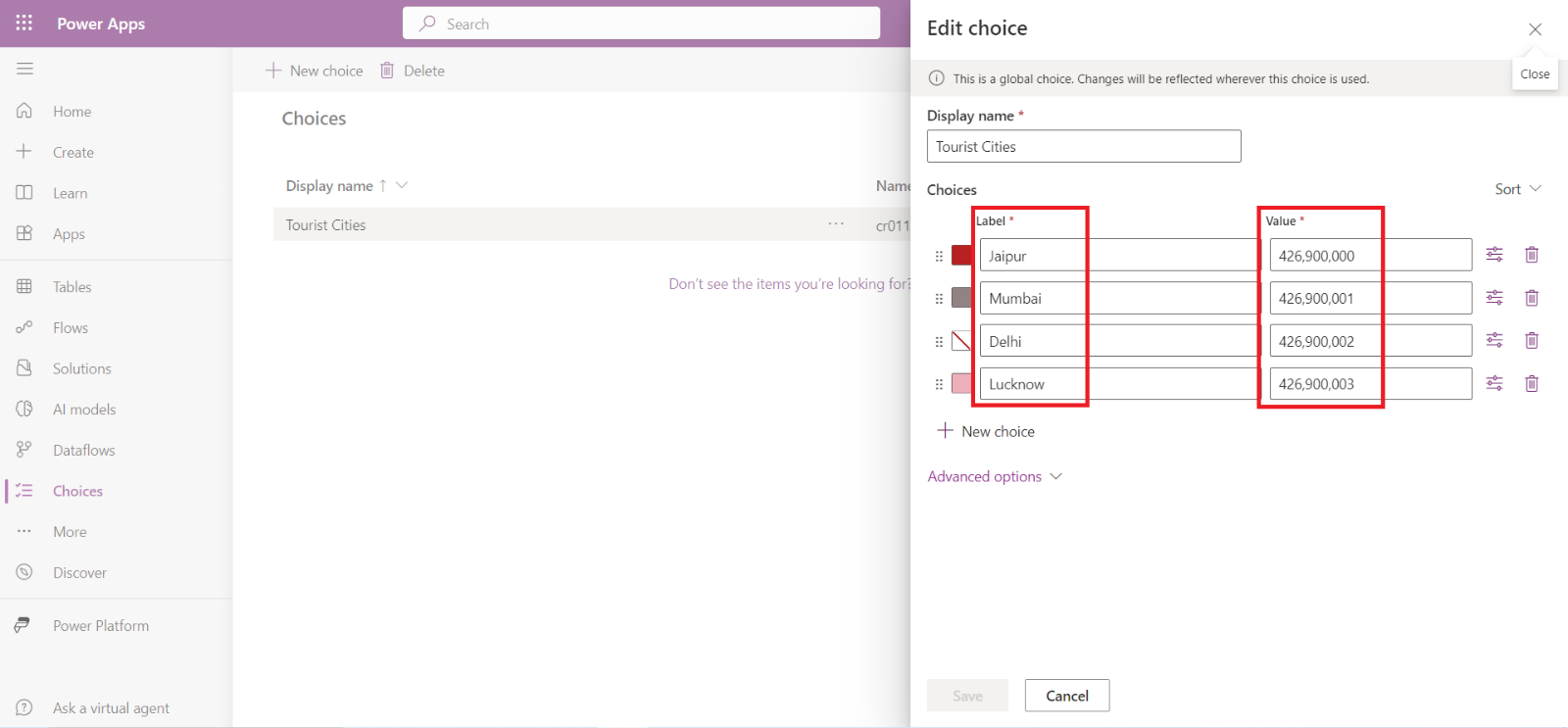Open more options for Tourist Cities row
This screenshot has width=1568, height=728.
835,224
